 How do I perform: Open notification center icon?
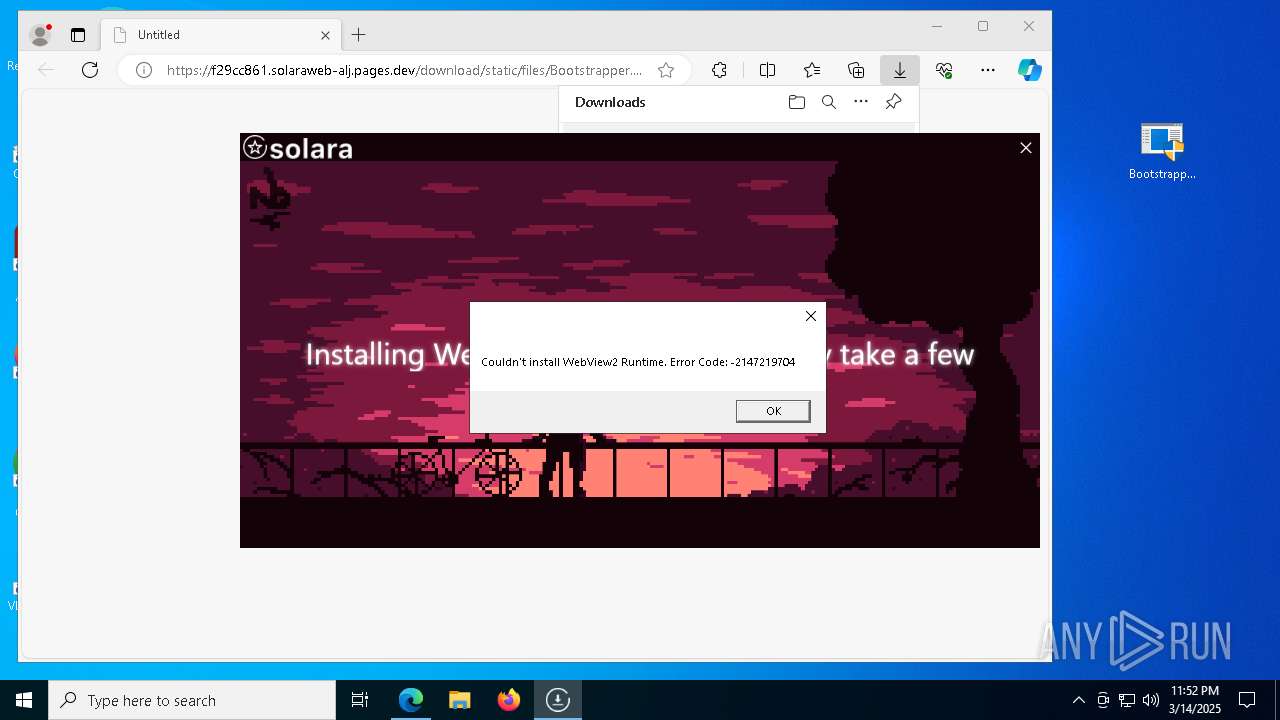pyautogui.click(x=1247, y=700)
